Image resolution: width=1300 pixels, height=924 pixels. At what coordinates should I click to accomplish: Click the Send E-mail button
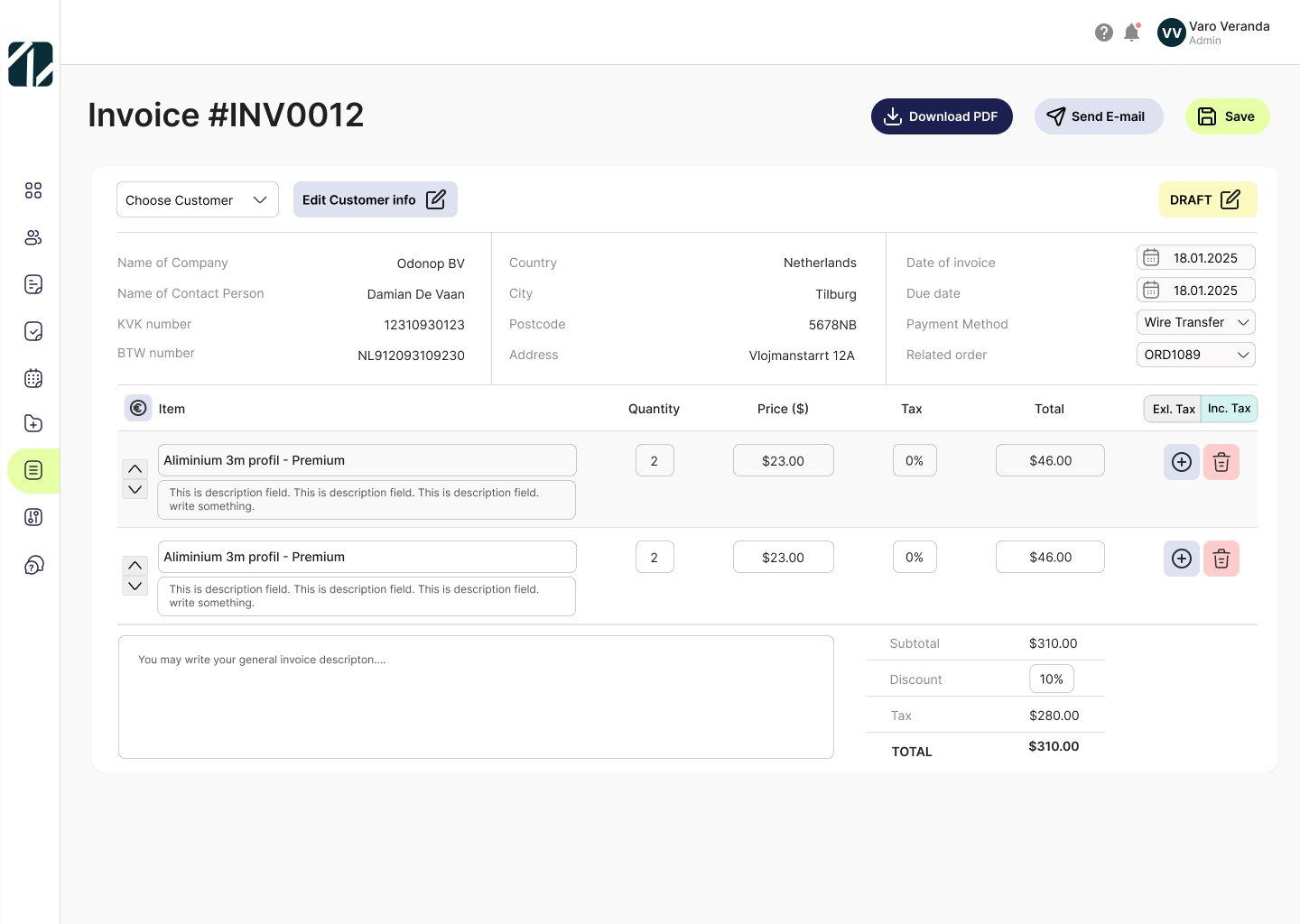(1098, 116)
